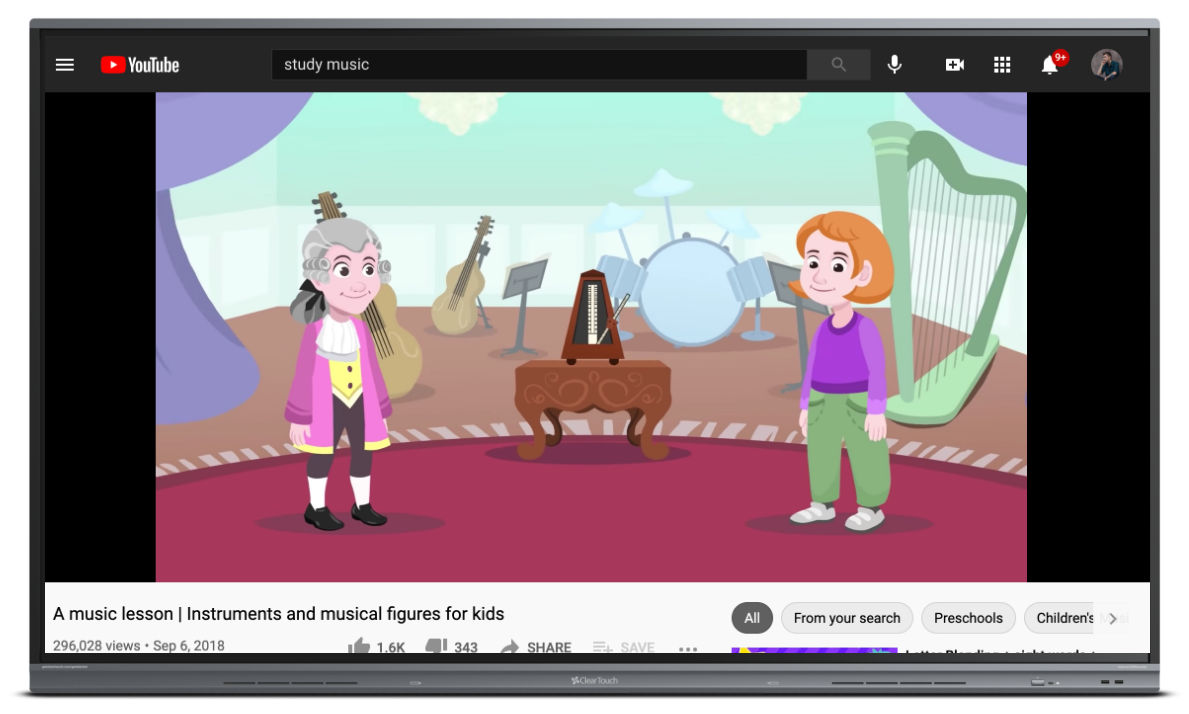Dislike the video with thumbs down
Screen dimensions: 1189x714
point(436,646)
